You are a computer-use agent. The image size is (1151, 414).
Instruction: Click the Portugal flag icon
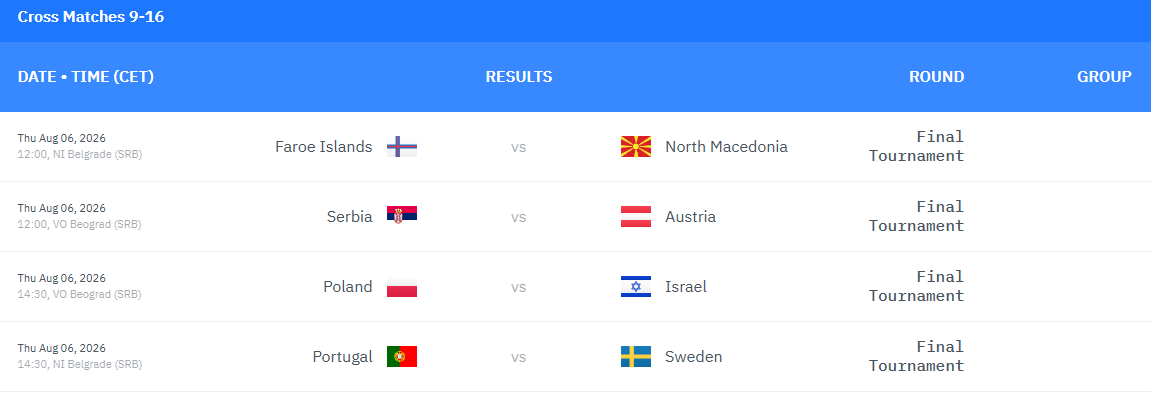tap(402, 357)
